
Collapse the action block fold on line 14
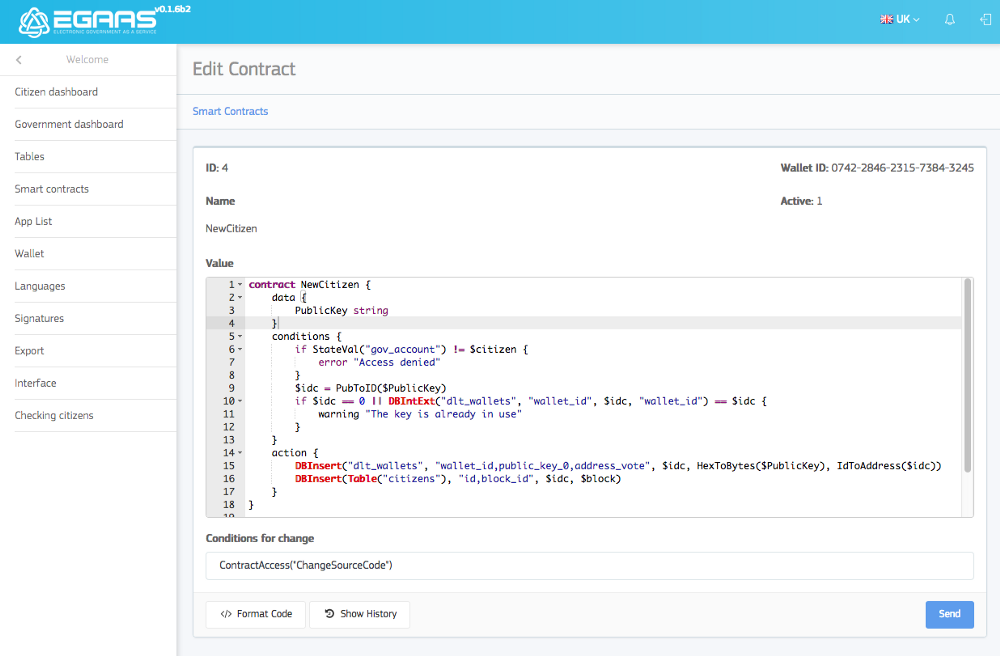pos(240,453)
